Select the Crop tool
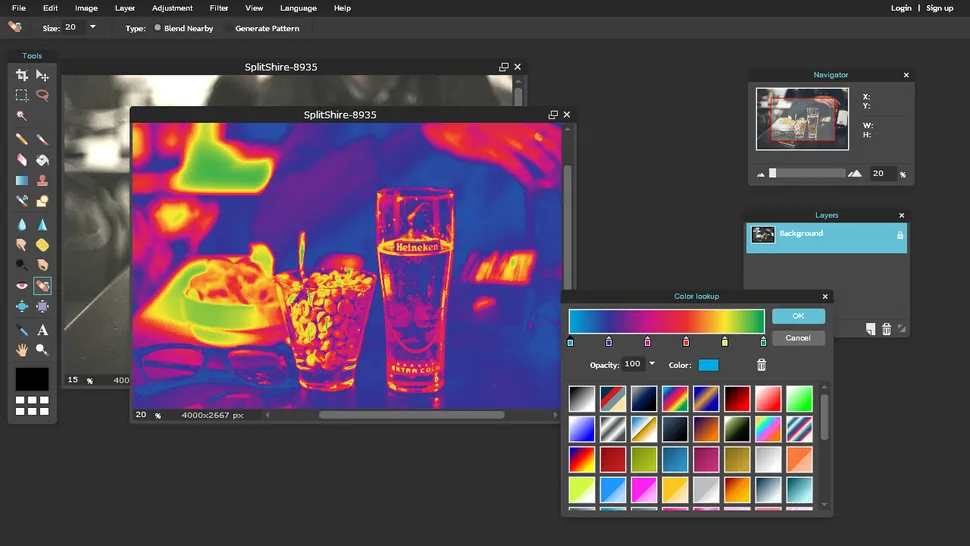Image resolution: width=970 pixels, height=546 pixels. coord(21,75)
